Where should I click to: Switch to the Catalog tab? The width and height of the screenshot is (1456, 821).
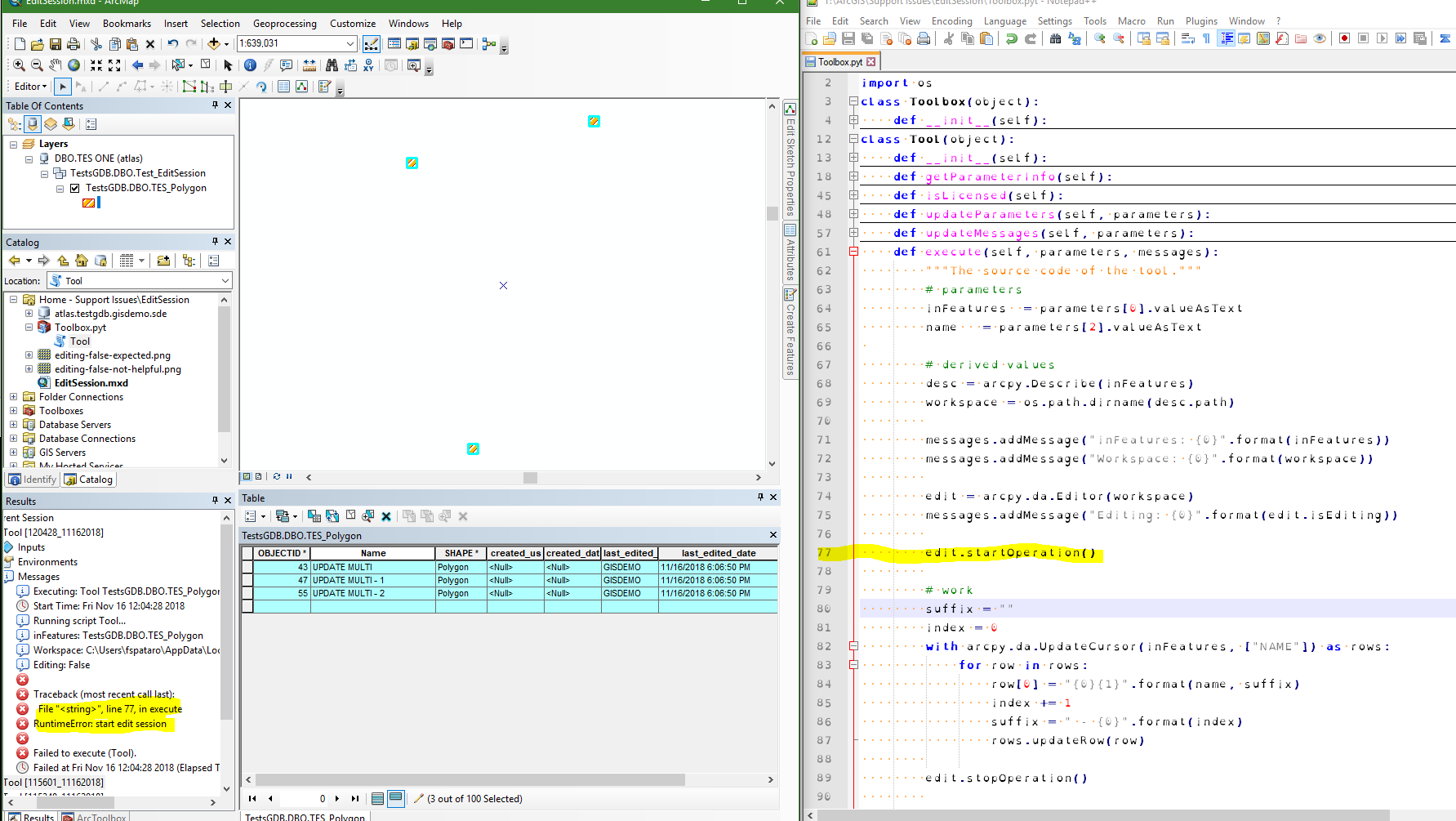[x=88, y=480]
